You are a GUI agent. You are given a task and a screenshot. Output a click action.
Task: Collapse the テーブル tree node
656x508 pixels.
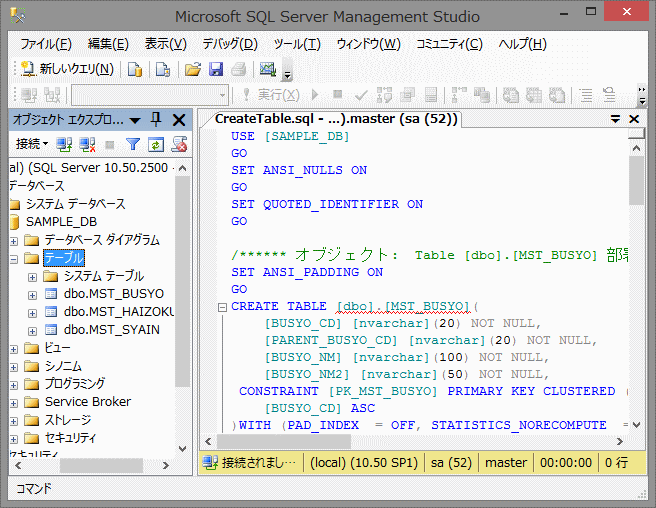click(13, 259)
